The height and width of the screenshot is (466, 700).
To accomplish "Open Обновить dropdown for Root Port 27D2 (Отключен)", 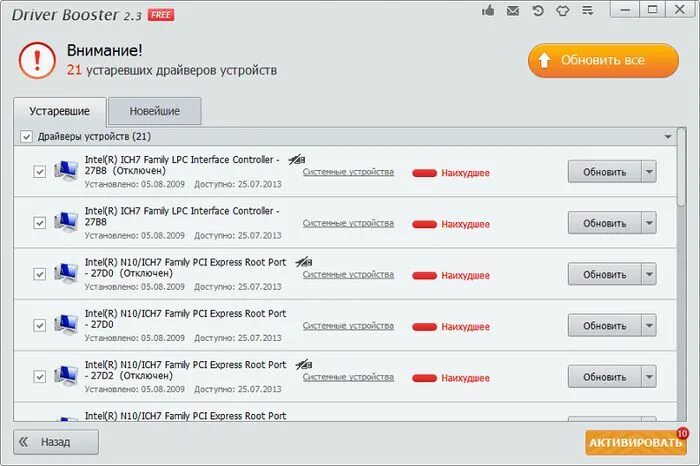I will coord(649,377).
